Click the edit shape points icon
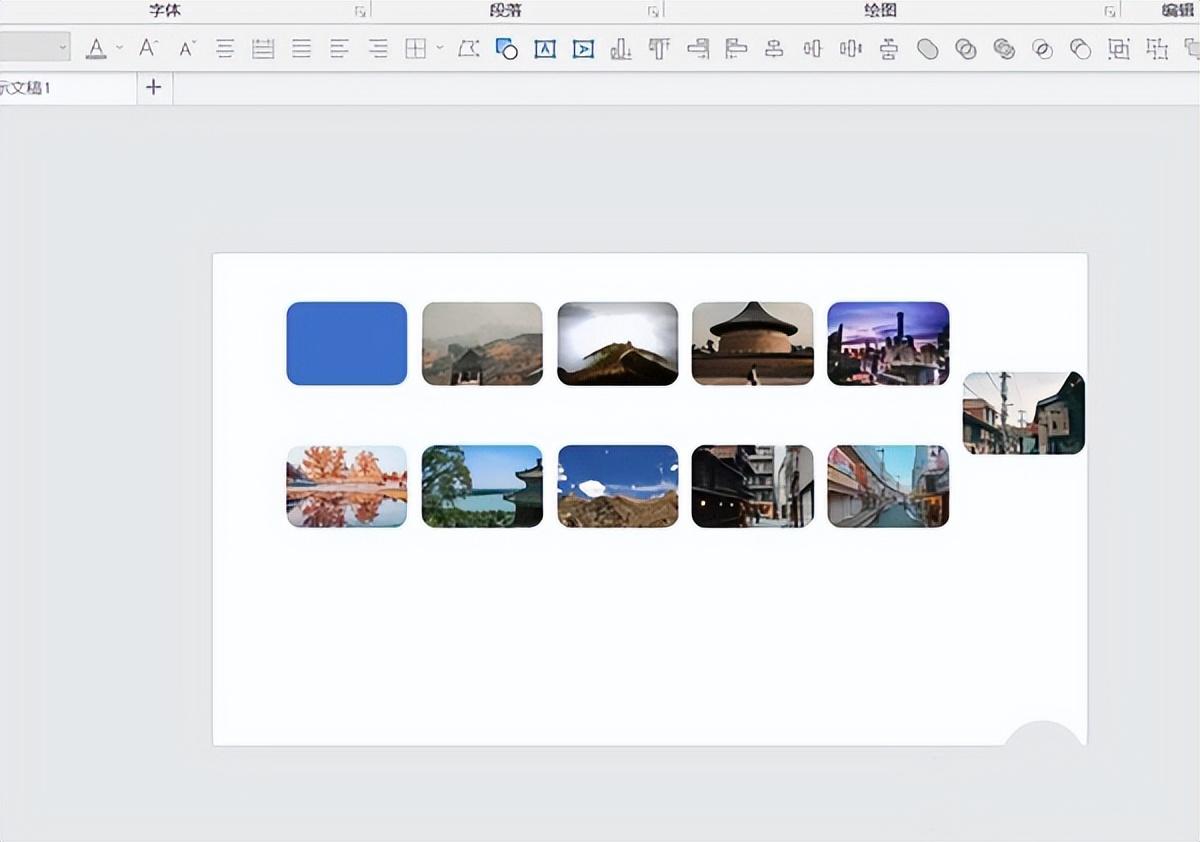 click(x=468, y=49)
